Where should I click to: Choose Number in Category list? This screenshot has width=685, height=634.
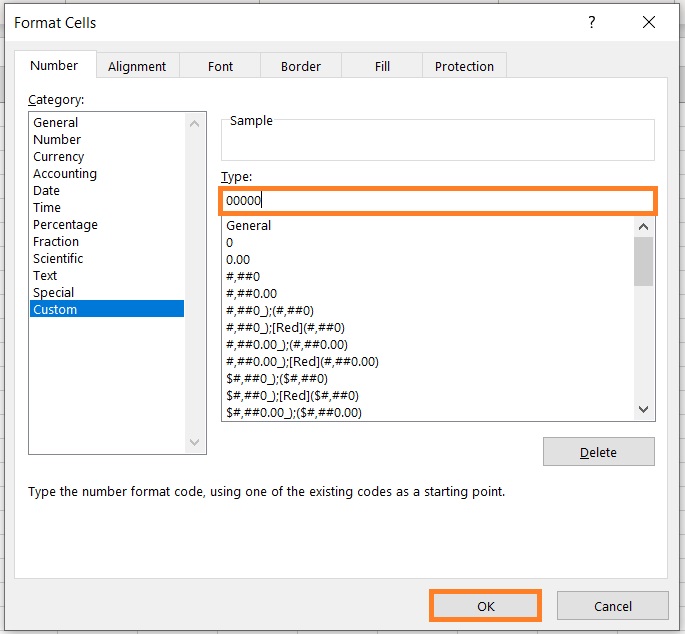coord(107,139)
